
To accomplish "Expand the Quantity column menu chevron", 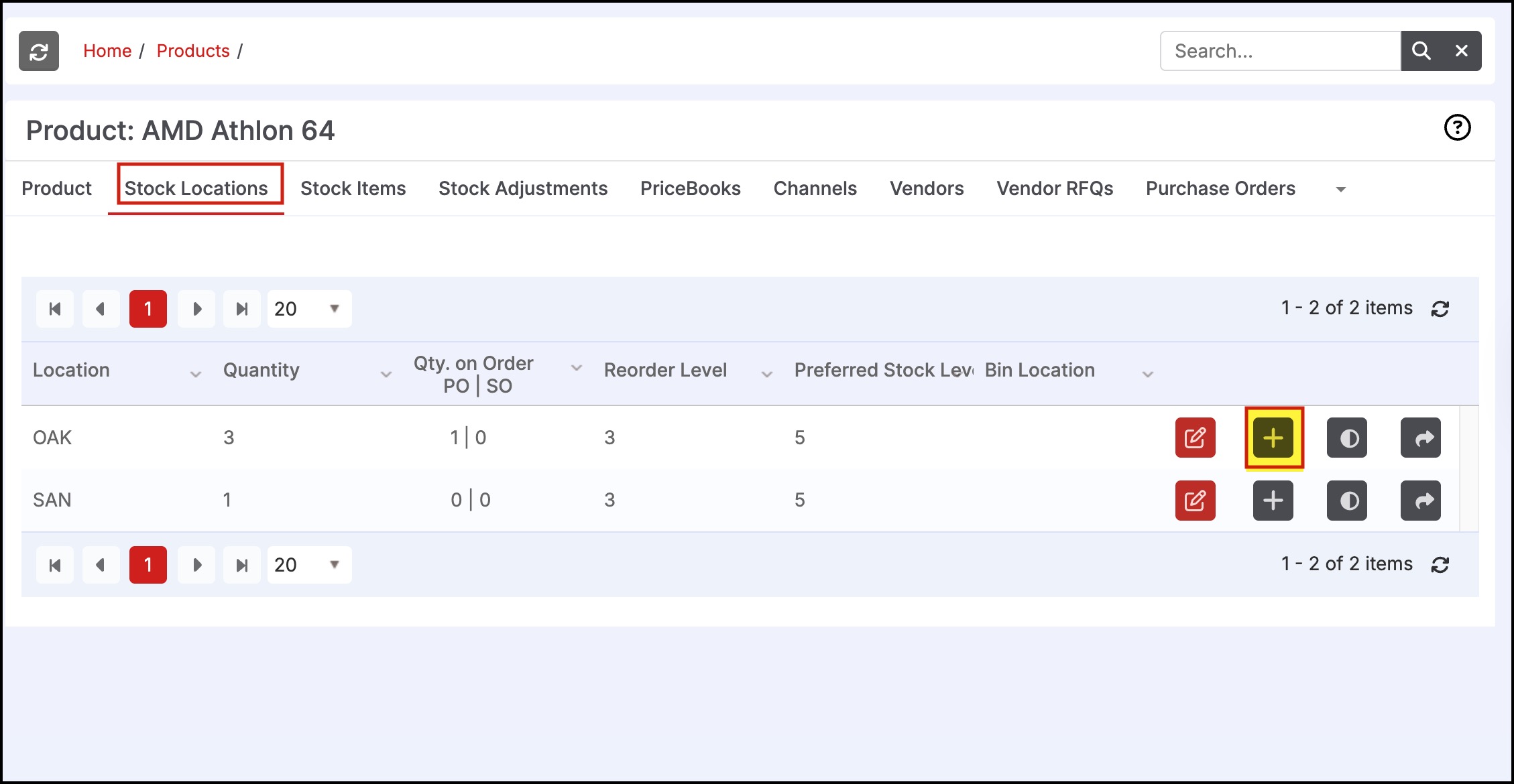I will (386, 374).
